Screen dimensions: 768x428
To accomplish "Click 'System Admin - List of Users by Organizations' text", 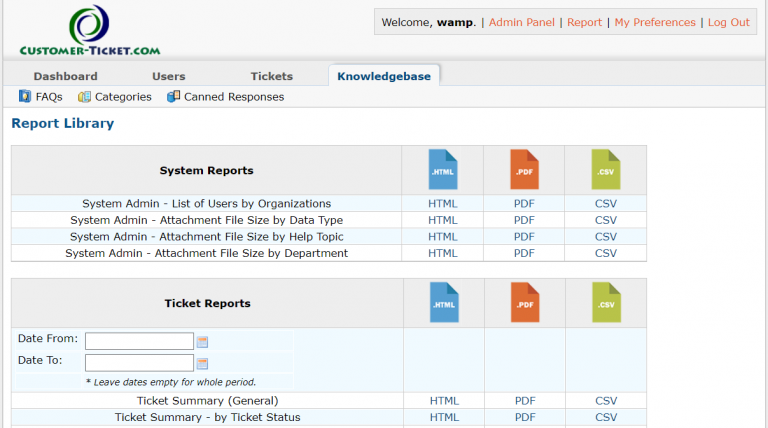I will pyautogui.click(x=207, y=204).
